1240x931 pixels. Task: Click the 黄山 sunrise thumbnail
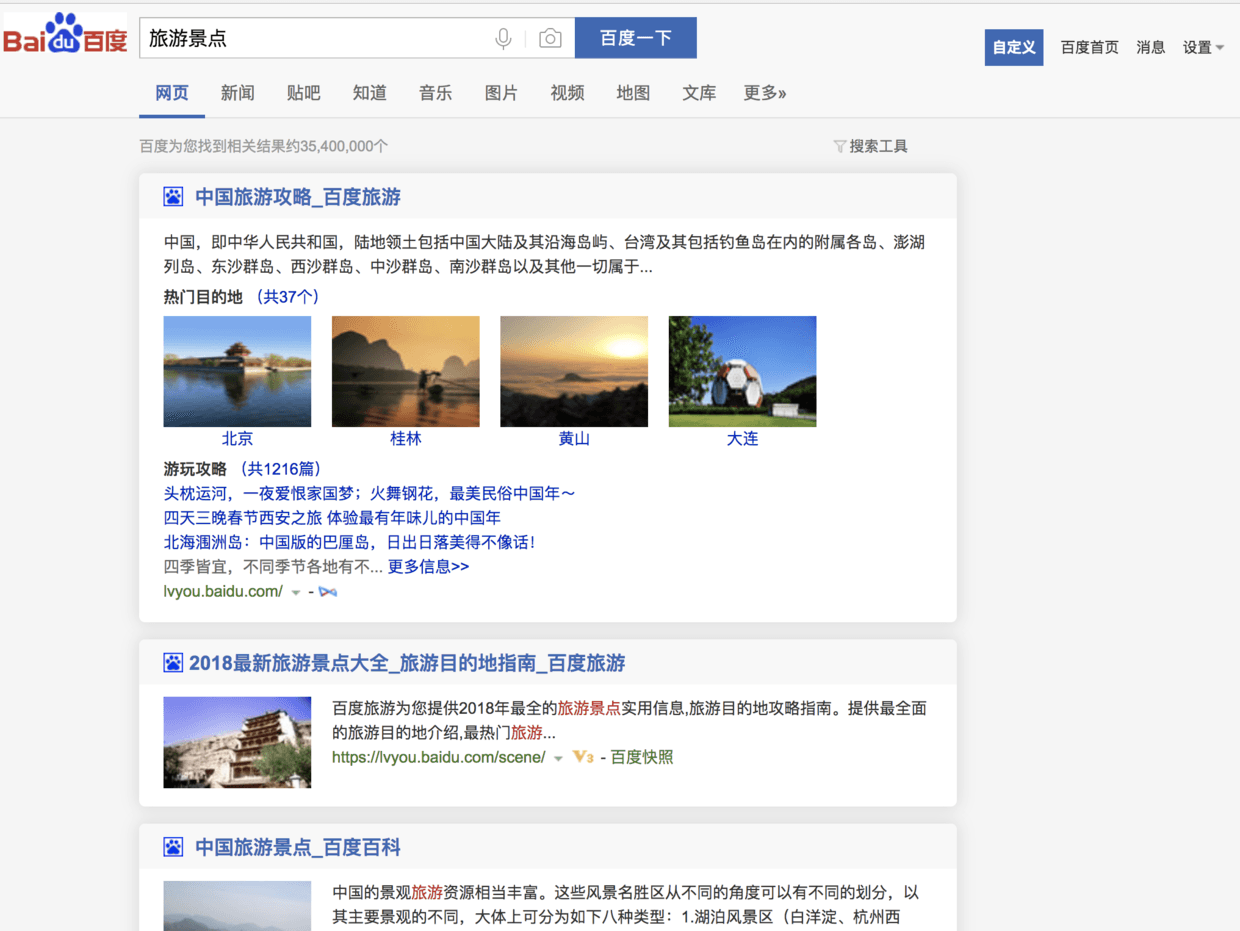pyautogui.click(x=574, y=372)
